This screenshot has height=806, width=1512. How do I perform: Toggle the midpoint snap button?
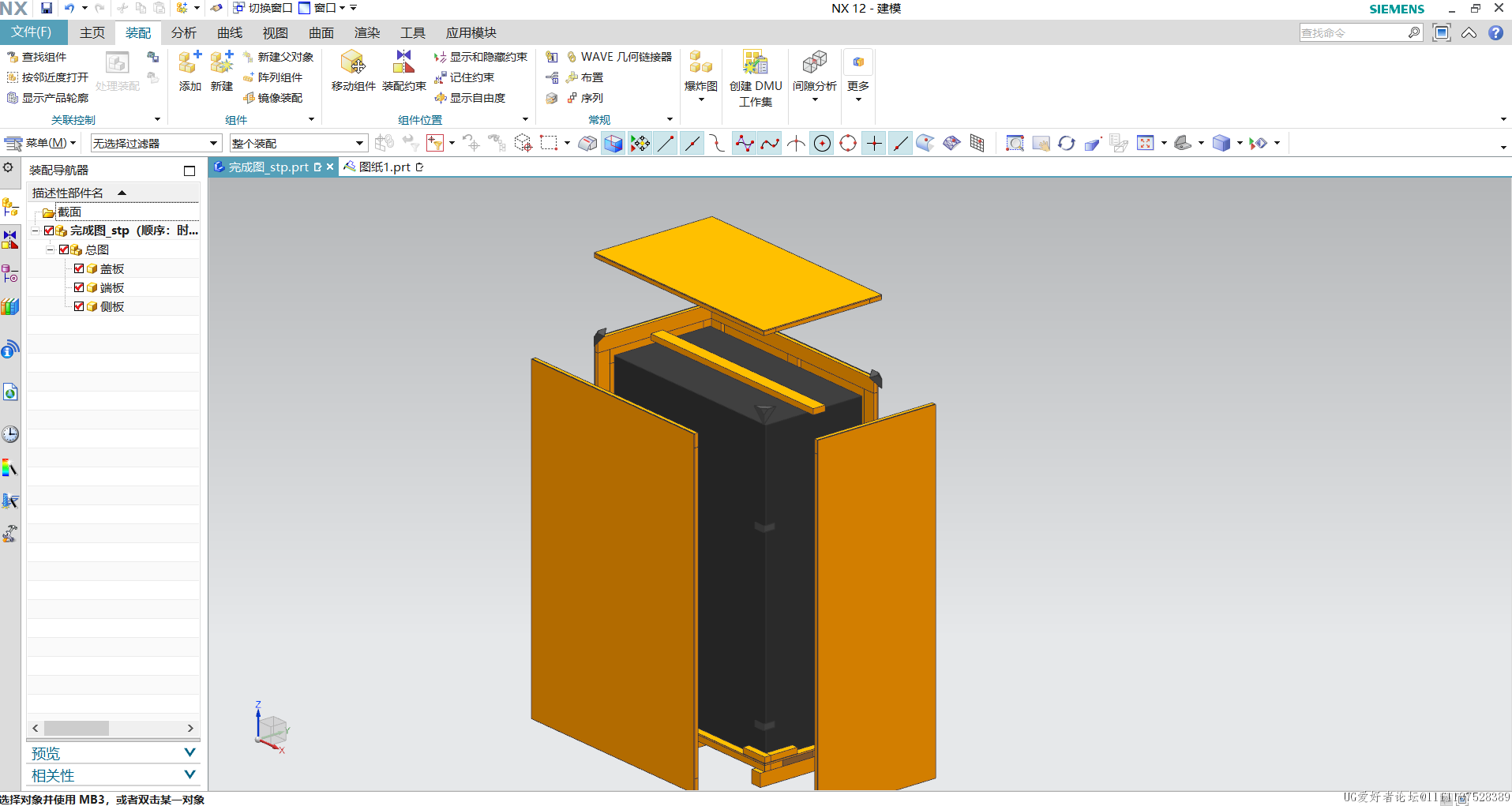coord(692,144)
